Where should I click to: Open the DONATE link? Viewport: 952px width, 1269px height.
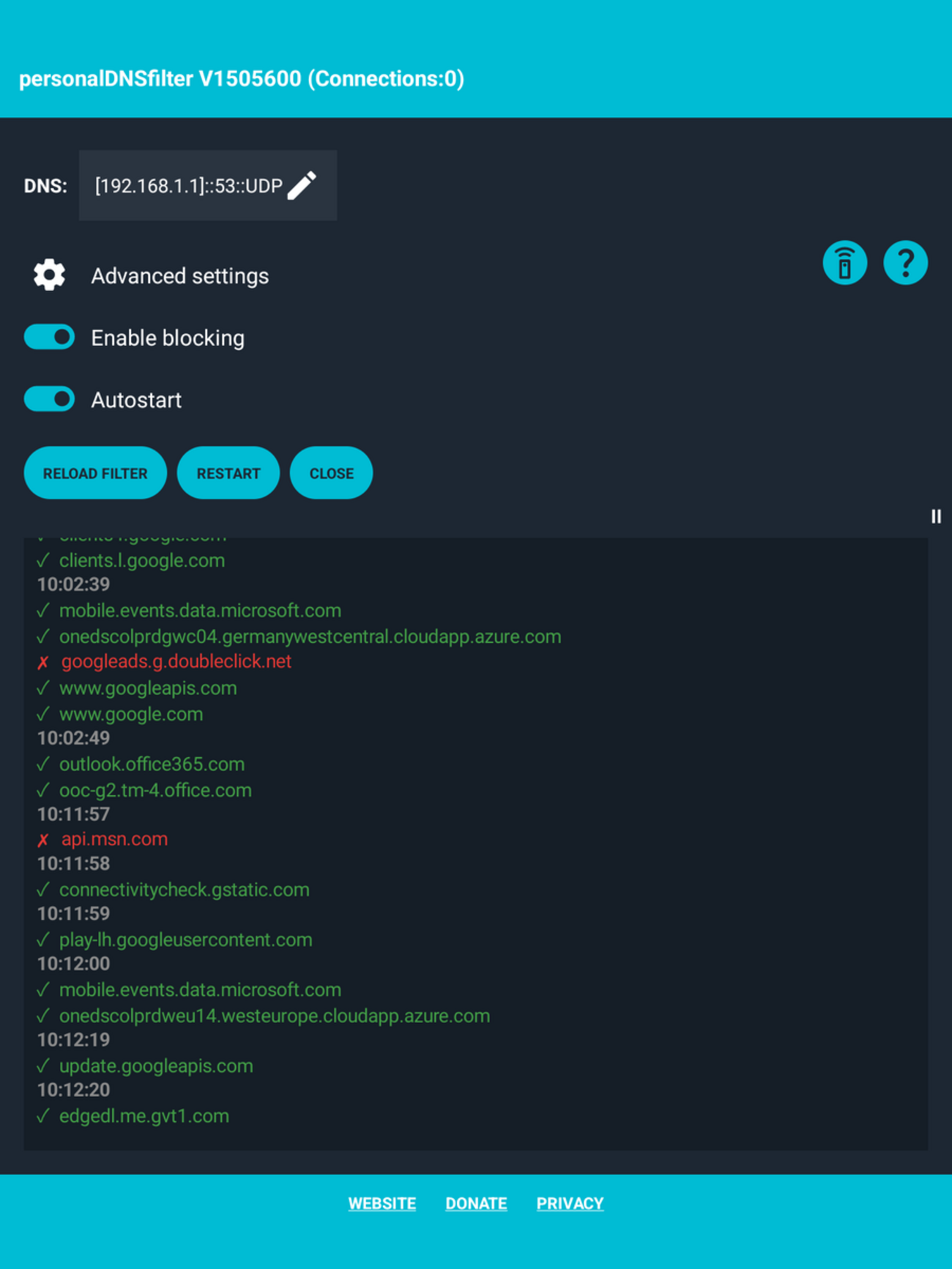[x=476, y=1203]
